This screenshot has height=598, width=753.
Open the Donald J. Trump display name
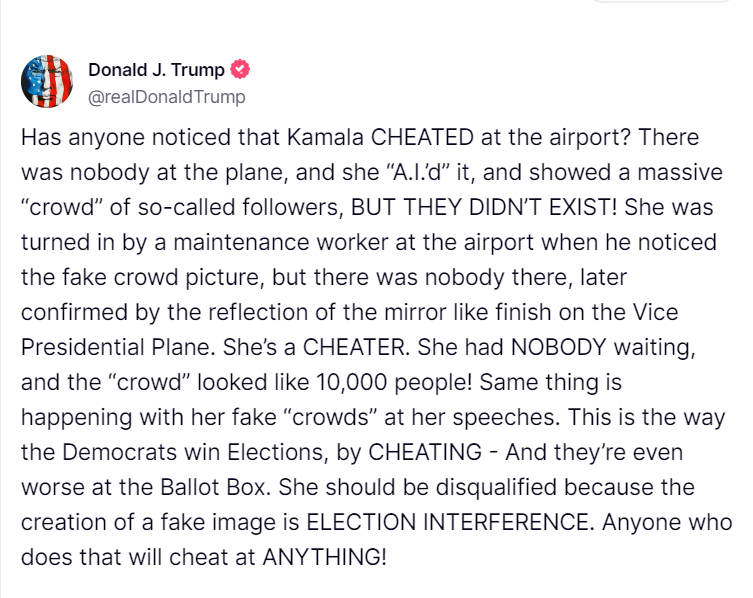(x=156, y=70)
